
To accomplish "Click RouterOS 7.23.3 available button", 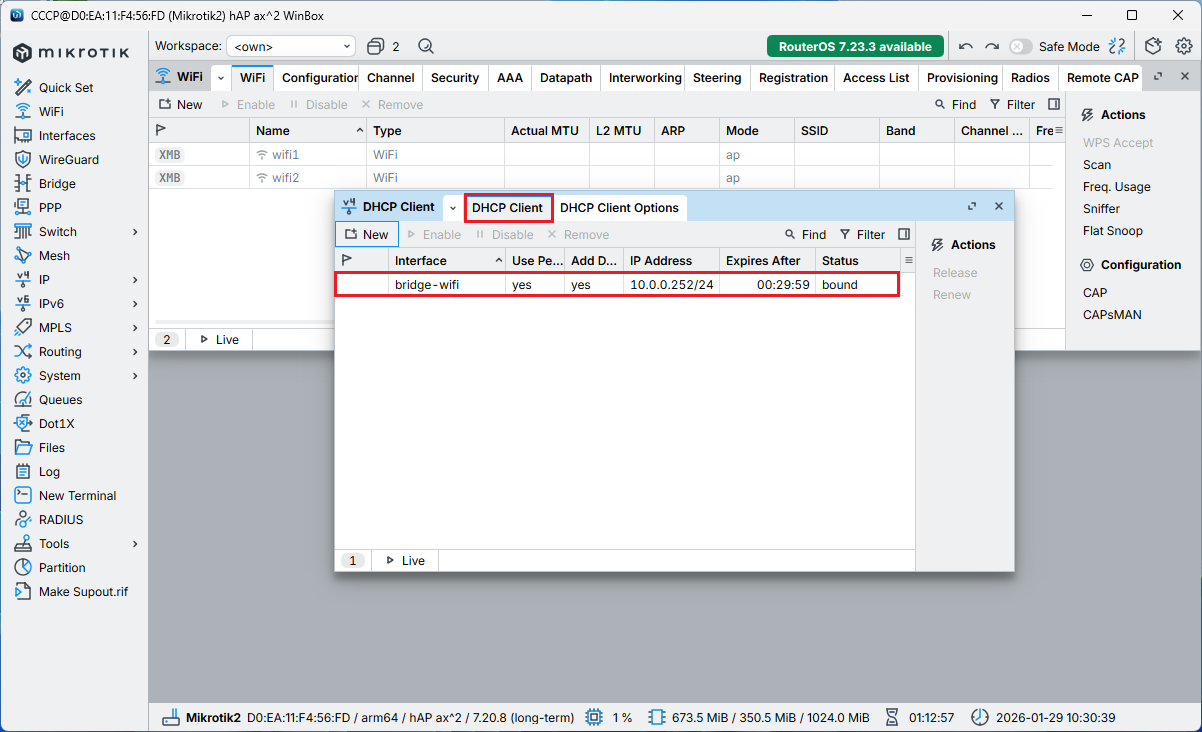I will coord(856,47).
